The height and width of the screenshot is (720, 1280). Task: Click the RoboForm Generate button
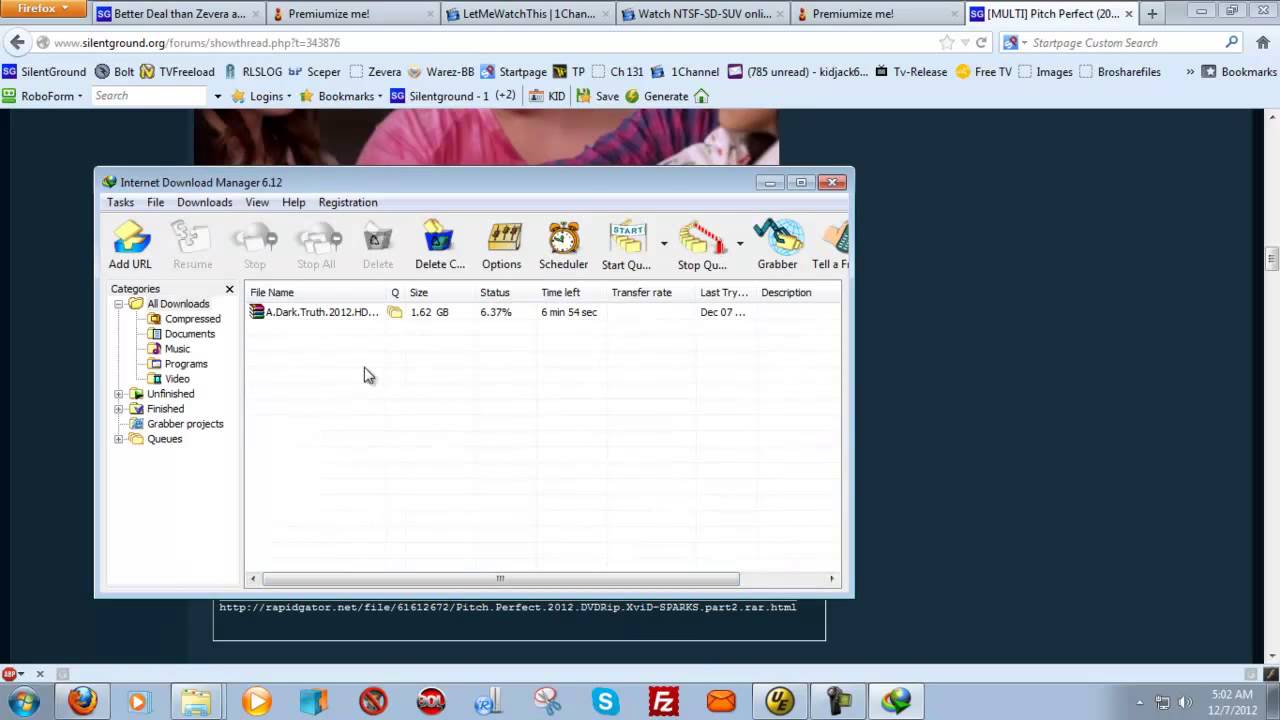tap(657, 96)
